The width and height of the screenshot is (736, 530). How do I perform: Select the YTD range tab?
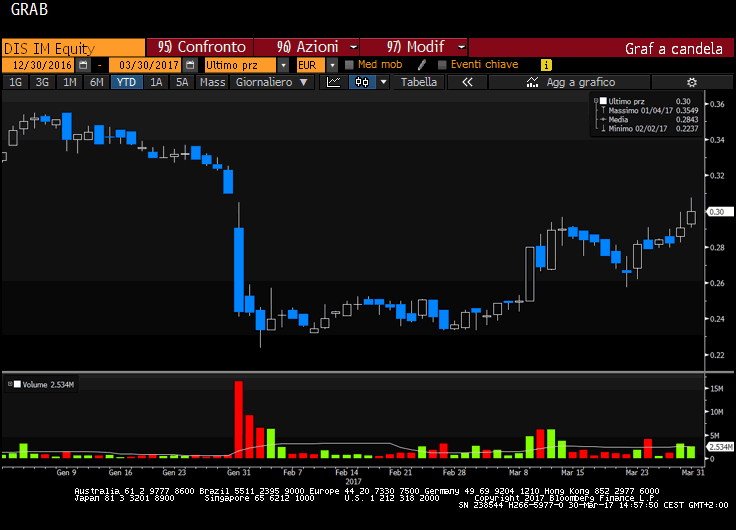pyautogui.click(x=126, y=82)
